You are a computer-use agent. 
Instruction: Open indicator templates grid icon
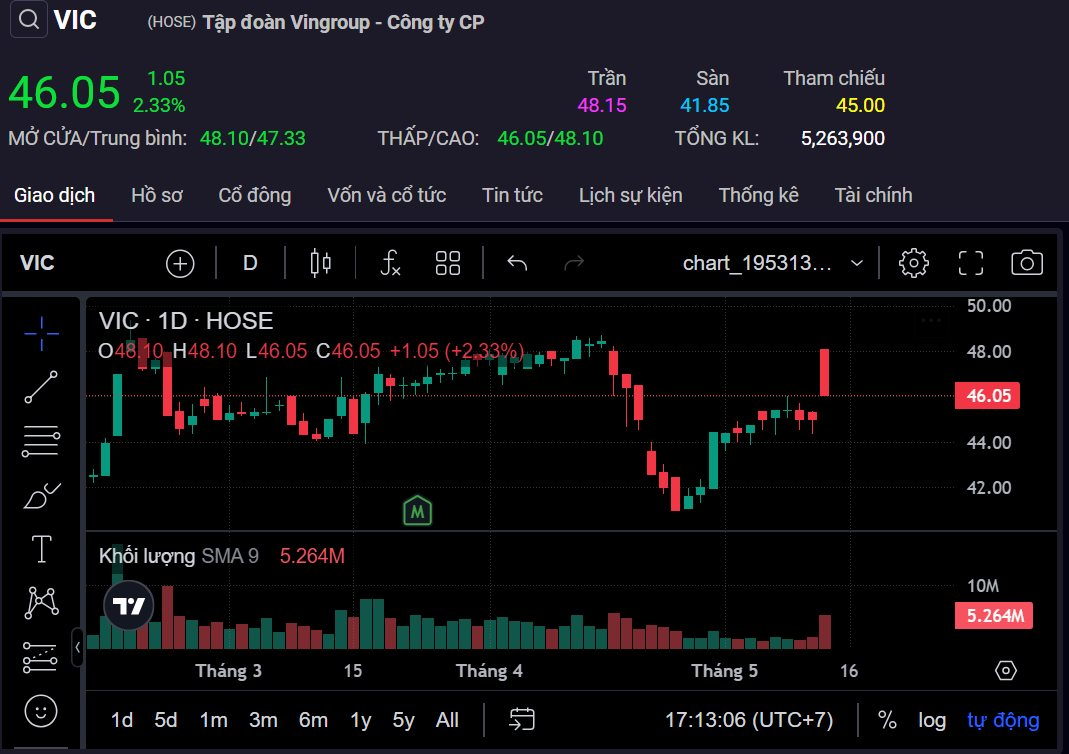click(448, 263)
